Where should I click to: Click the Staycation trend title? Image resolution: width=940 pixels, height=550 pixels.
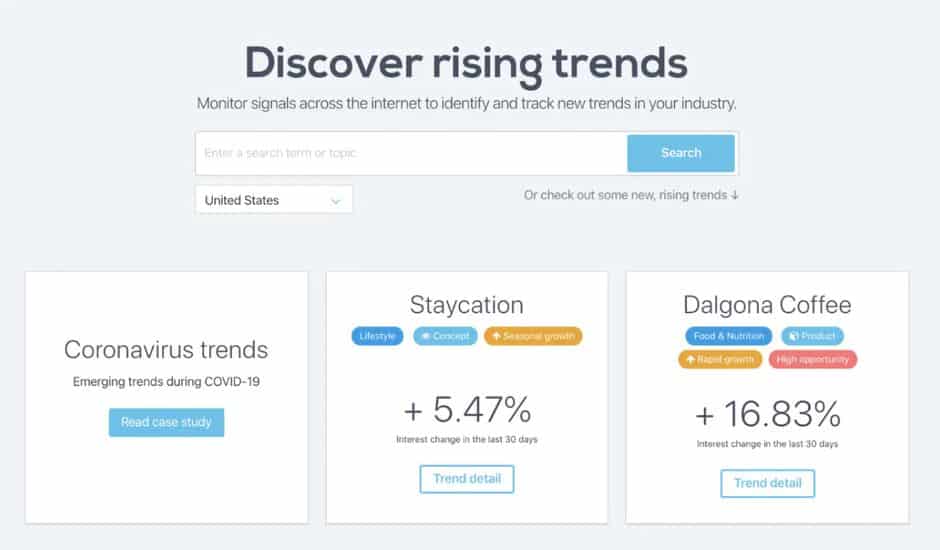tap(466, 305)
